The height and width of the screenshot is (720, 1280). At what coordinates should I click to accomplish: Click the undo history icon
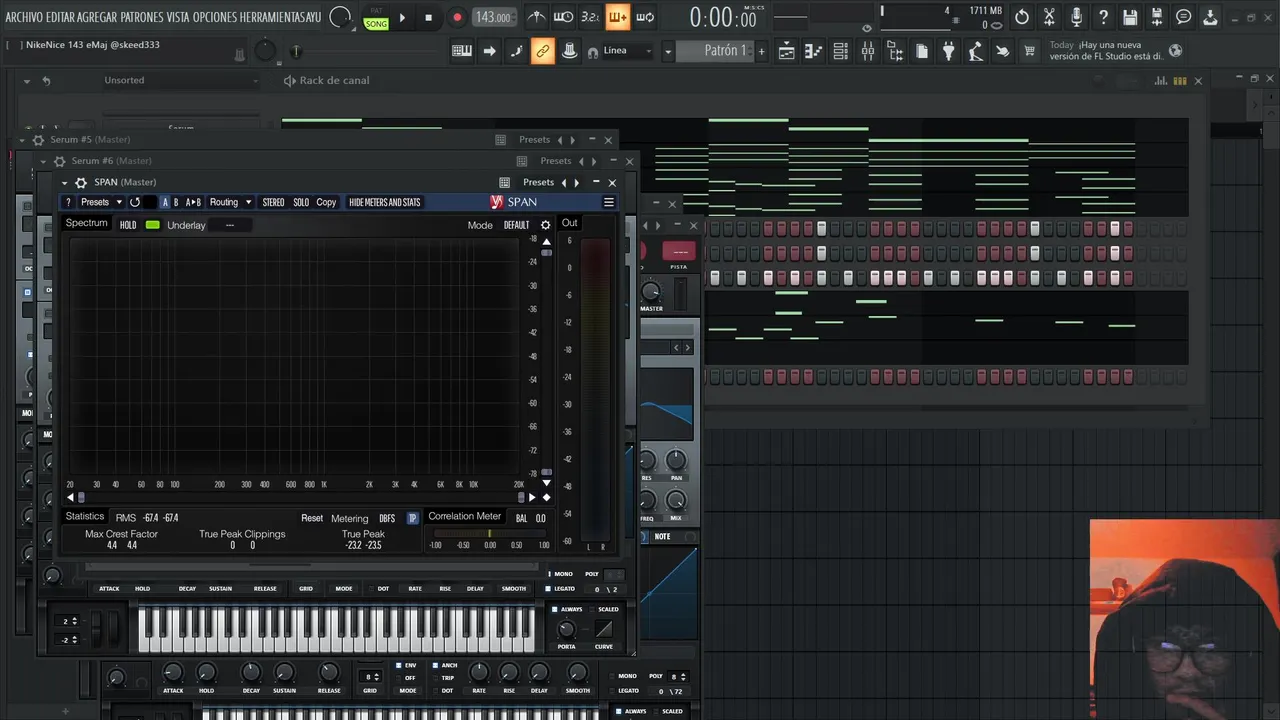[1022, 17]
